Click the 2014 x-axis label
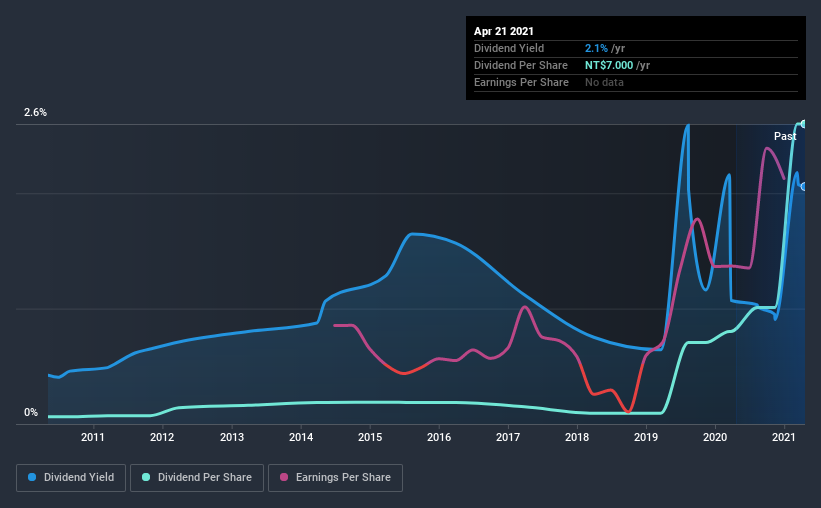The width and height of the screenshot is (821, 508). (x=301, y=437)
